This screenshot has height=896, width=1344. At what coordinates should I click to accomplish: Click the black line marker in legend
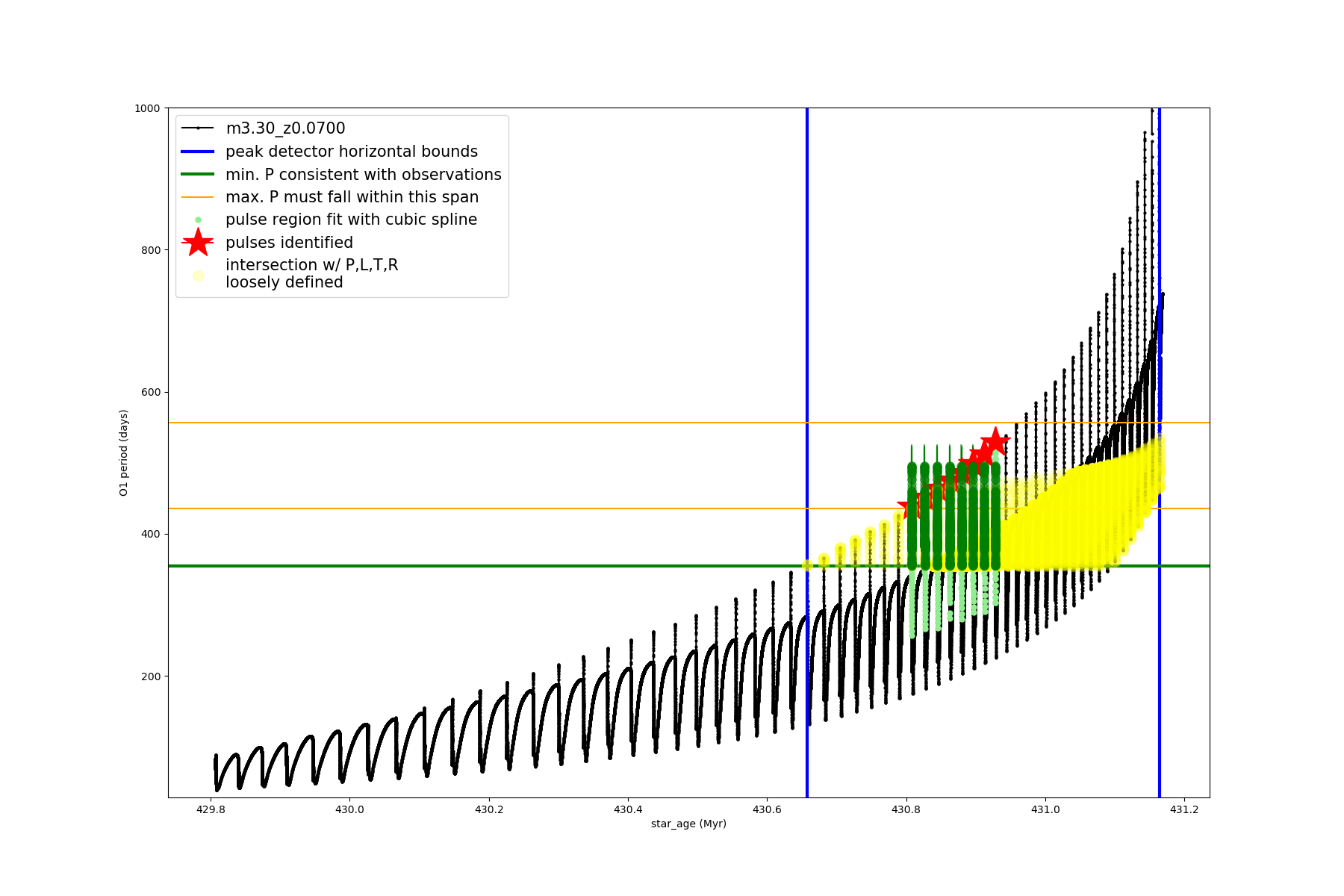coord(198,128)
